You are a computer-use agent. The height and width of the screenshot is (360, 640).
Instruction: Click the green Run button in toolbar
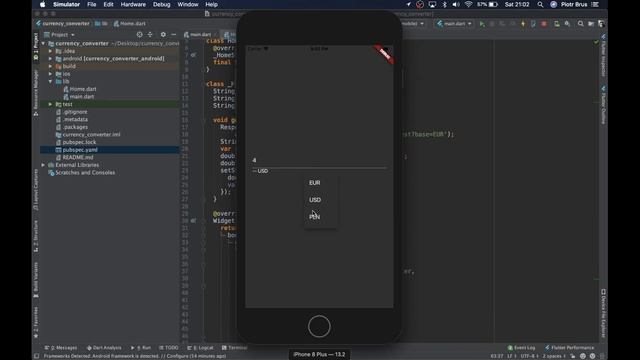point(482,24)
